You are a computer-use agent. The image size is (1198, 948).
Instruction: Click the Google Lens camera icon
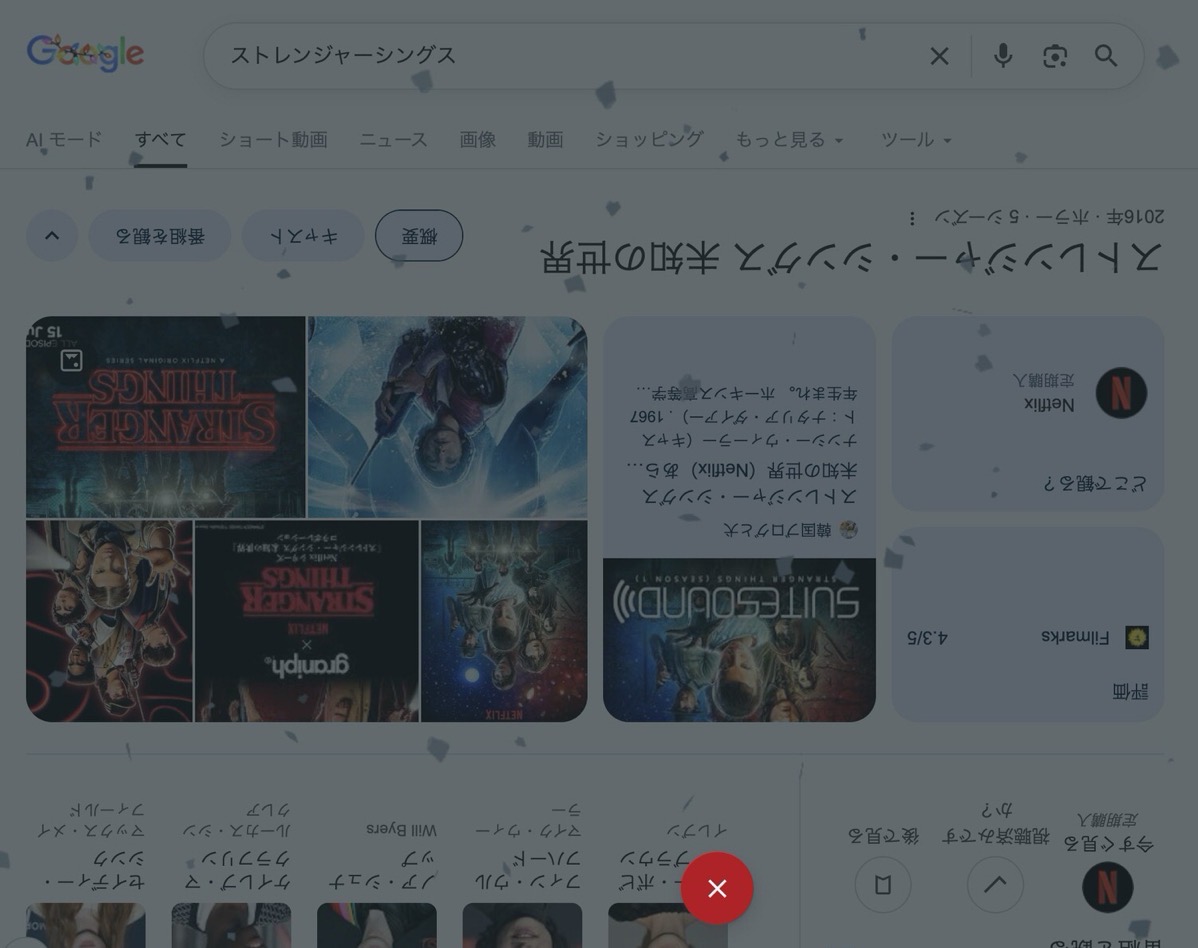1054,56
